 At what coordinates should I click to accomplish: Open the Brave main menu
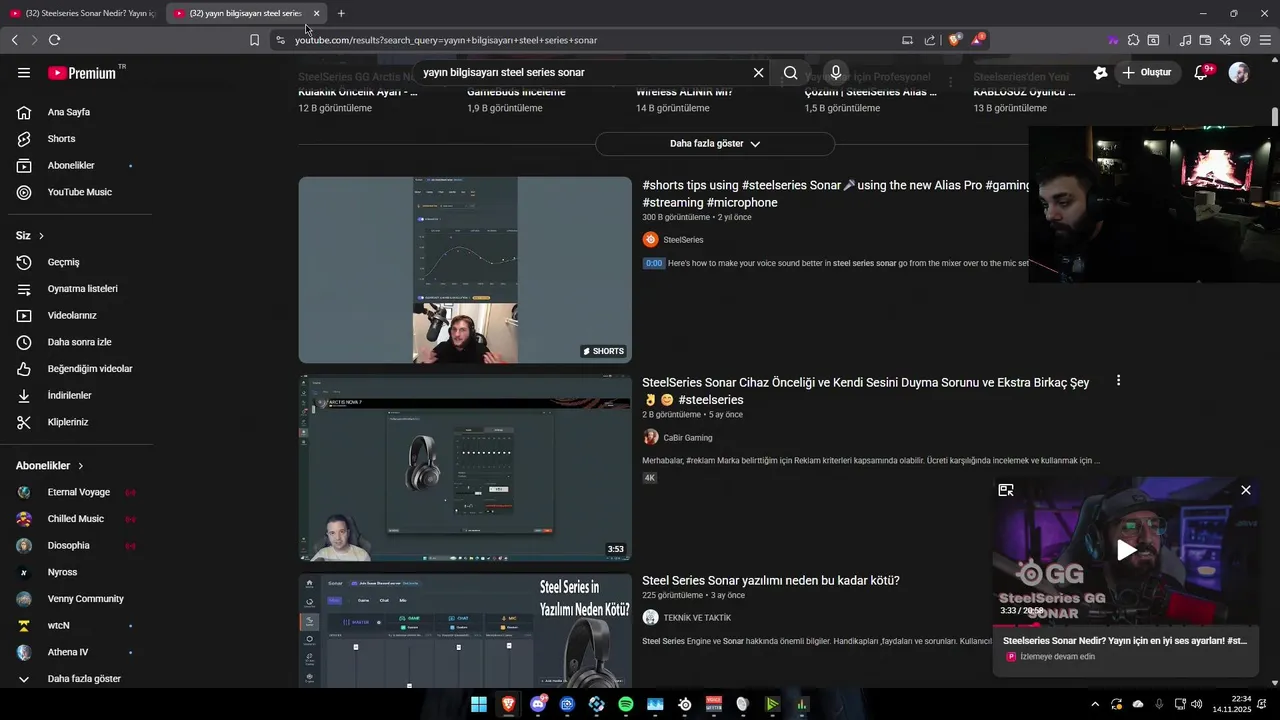[x=1265, y=40]
